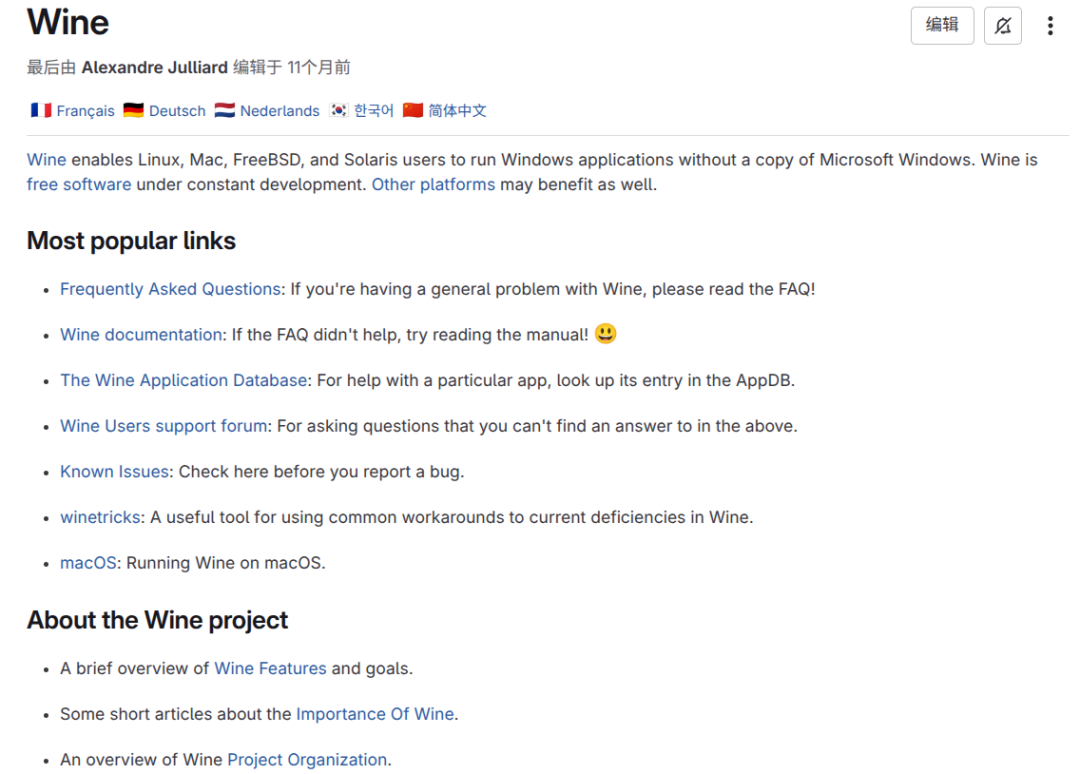1080x774 pixels.
Task: Open the Known Issues link
Action: [114, 472]
